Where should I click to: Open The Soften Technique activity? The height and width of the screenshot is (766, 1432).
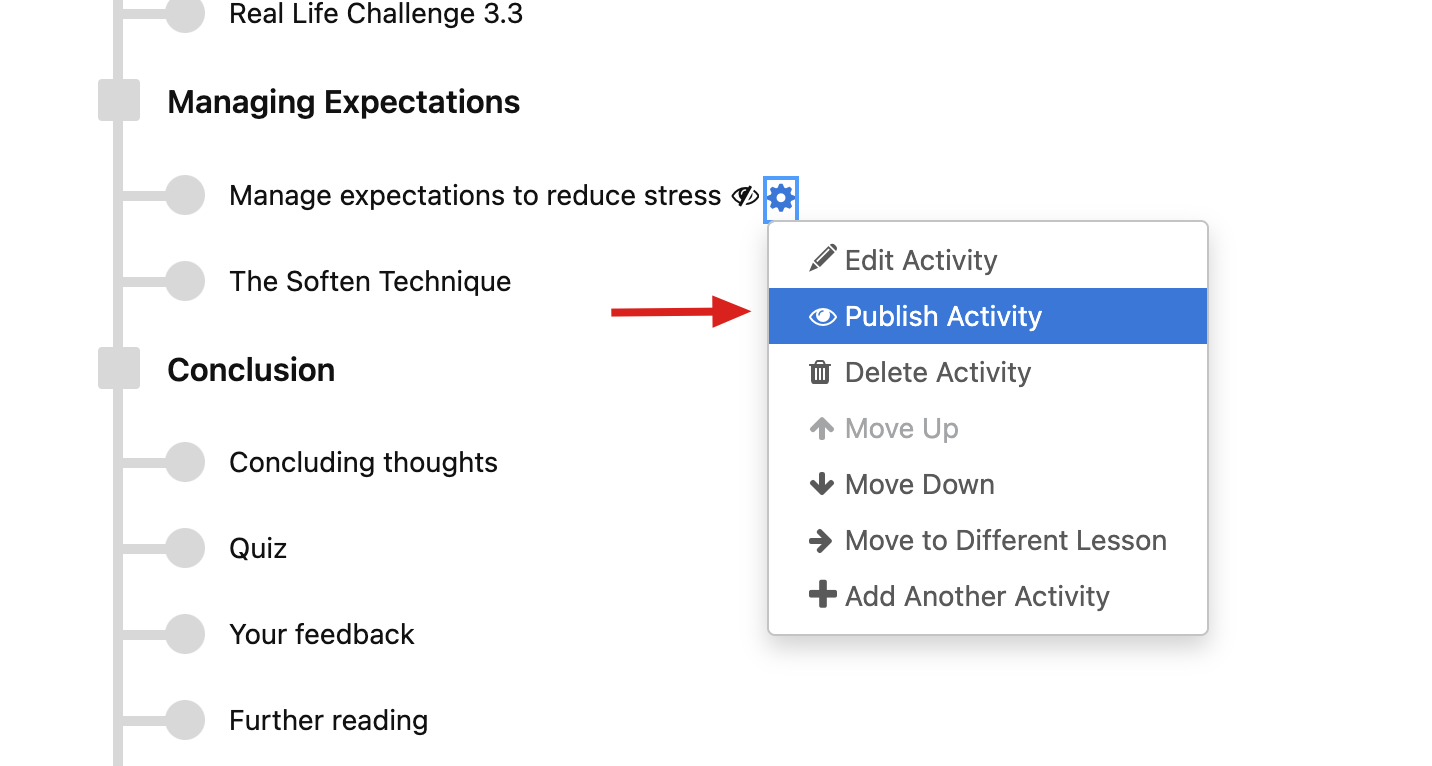coord(370,281)
